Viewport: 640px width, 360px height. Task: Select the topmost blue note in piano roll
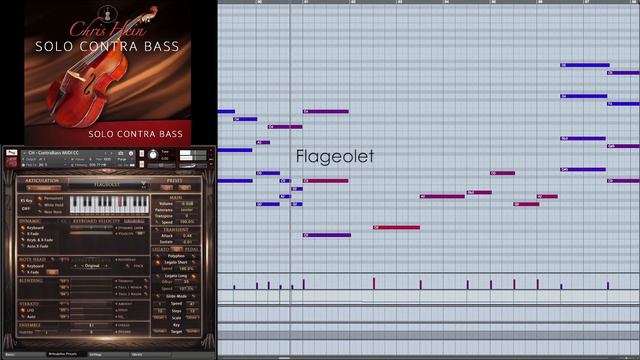pos(585,65)
